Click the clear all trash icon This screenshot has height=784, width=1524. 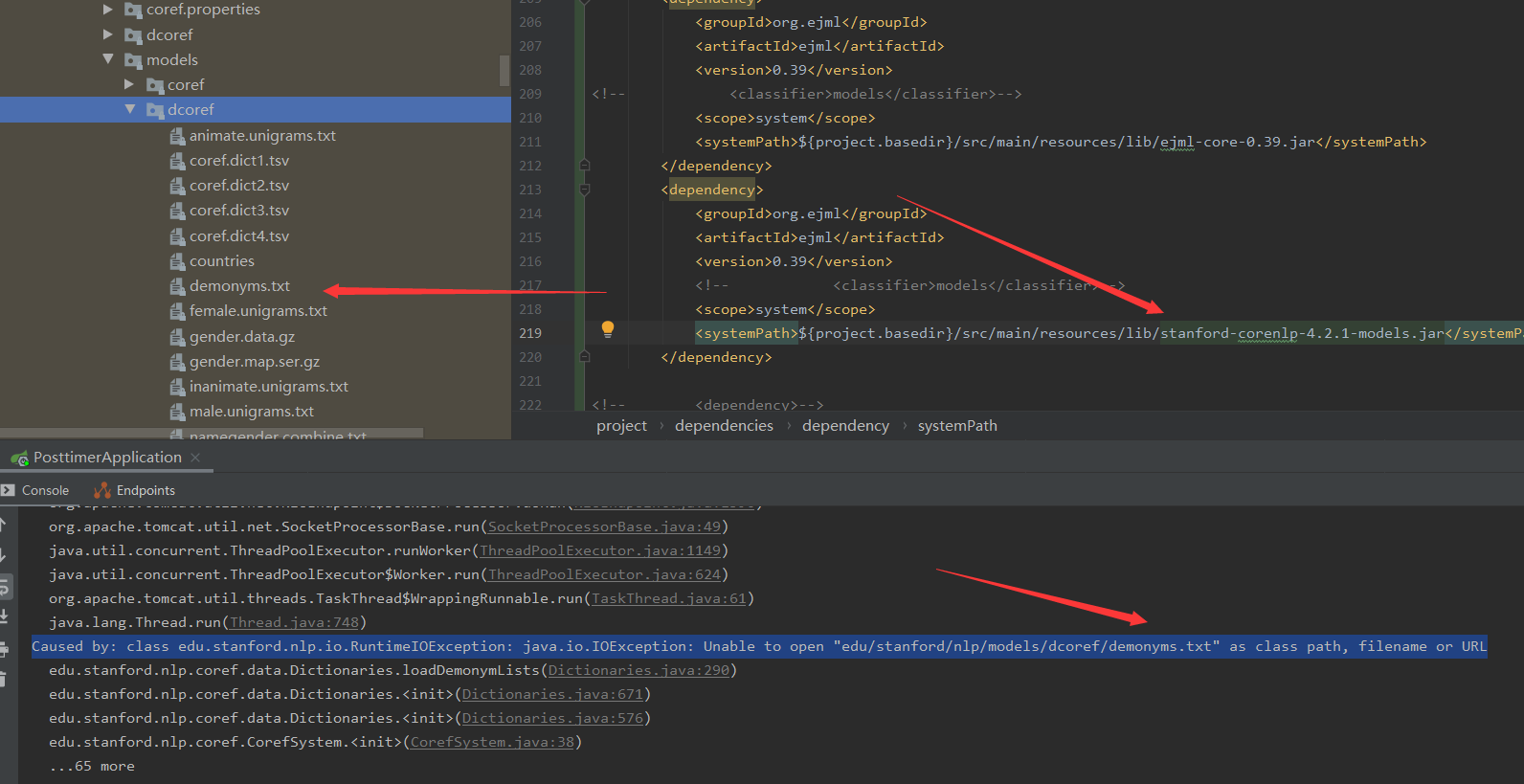[4, 679]
